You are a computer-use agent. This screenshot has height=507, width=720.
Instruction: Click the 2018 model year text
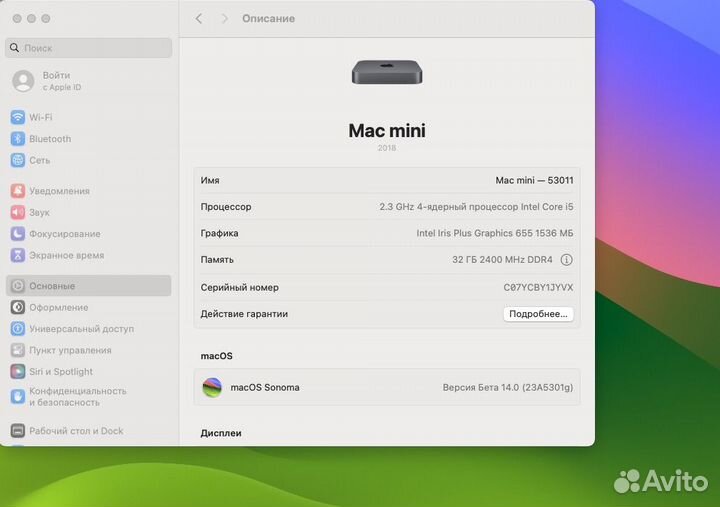[387, 148]
